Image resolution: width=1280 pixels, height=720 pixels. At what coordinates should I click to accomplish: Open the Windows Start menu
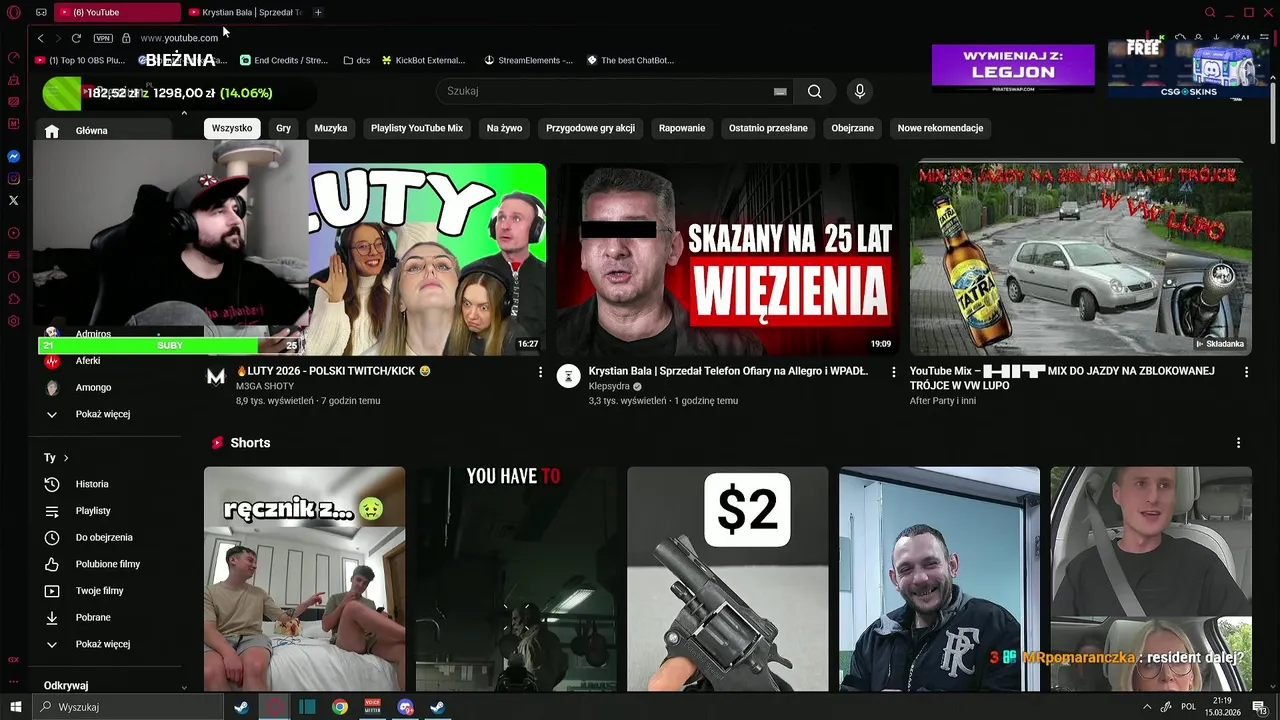(x=16, y=707)
